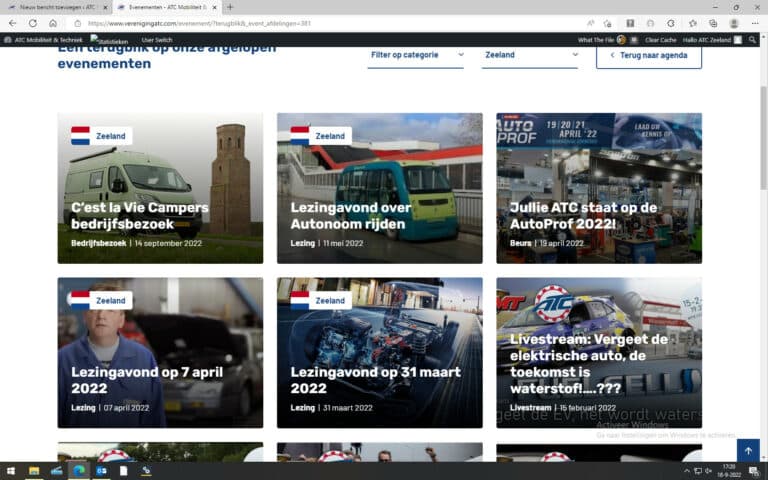Switch to the Evenementen - ATC Mobiliteit tab
768x480 pixels.
(167, 7)
